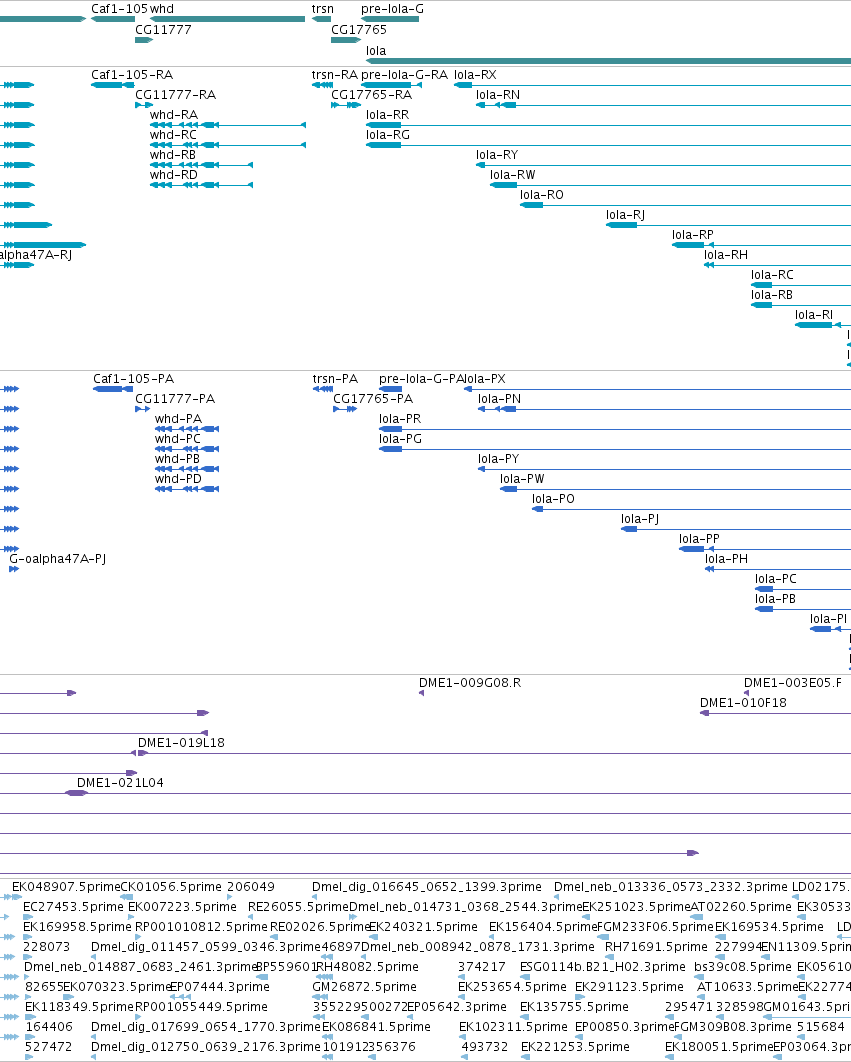Select clone DME1-019L18
The height and width of the screenshot is (1062, 851).
pyautogui.click(x=181, y=742)
